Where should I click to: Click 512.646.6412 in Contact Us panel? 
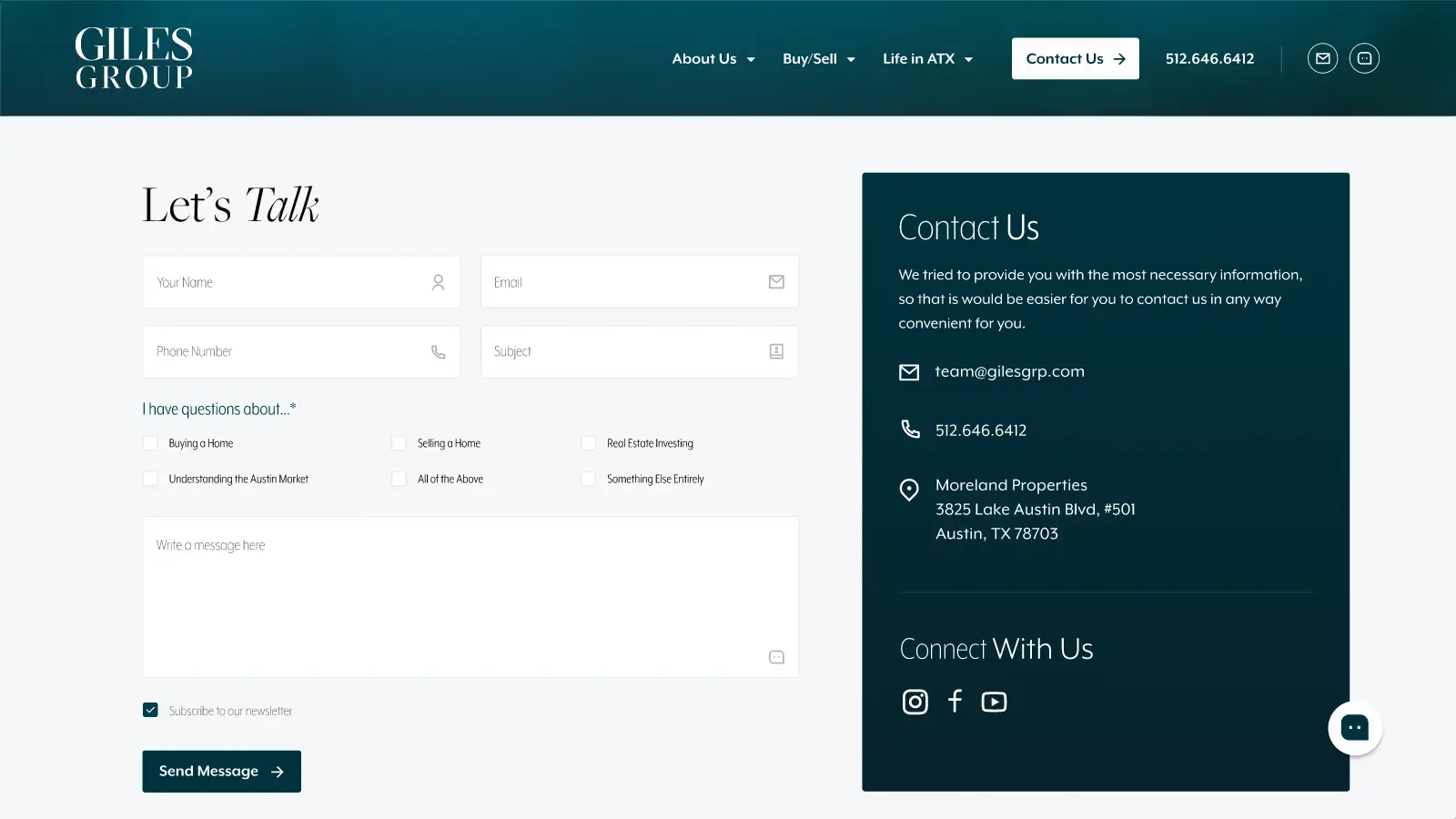(x=981, y=430)
